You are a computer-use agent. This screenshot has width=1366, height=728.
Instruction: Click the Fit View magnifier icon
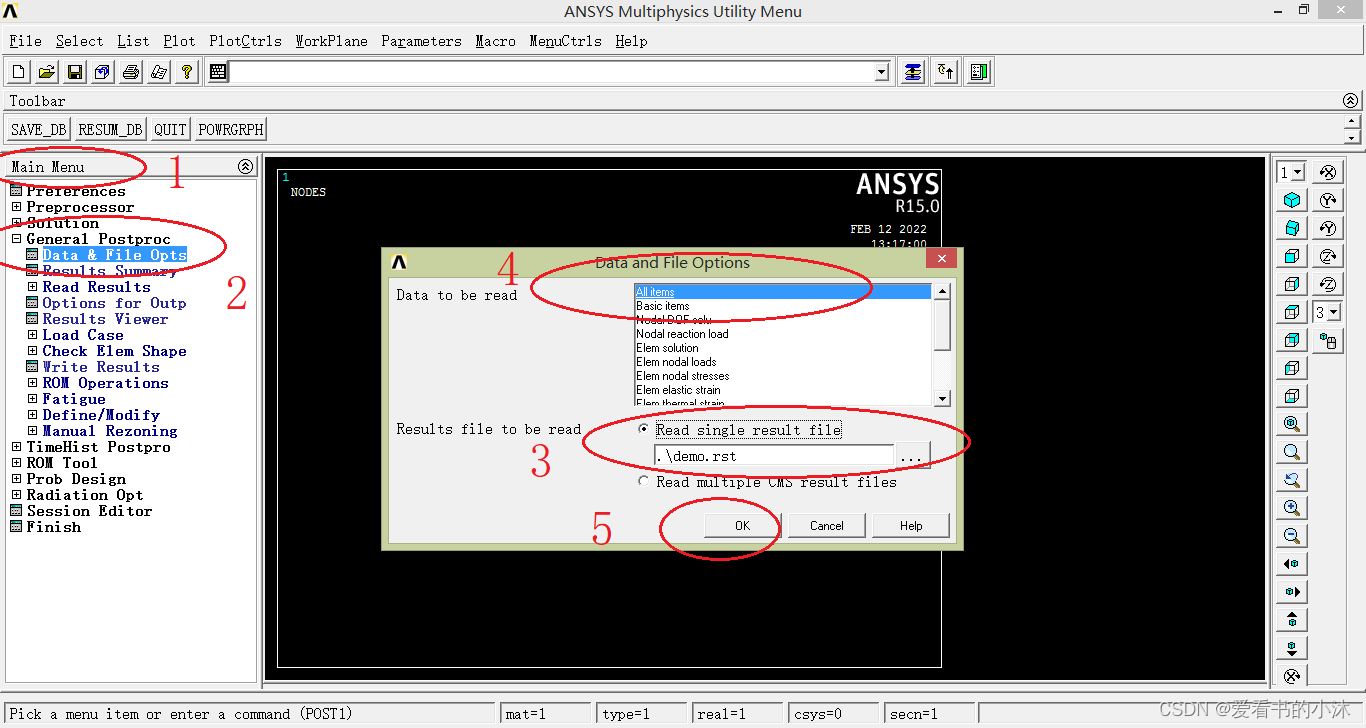point(1292,424)
